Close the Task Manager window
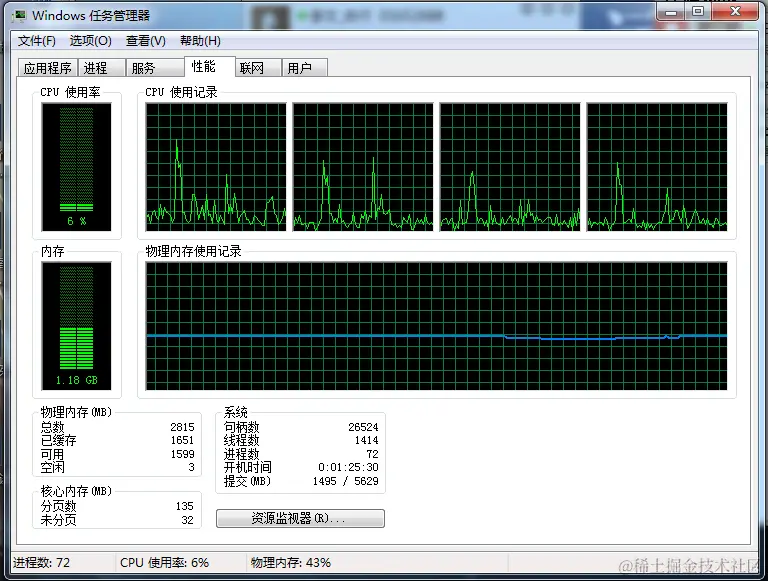Screen dimensions: 768x581 click(735, 12)
